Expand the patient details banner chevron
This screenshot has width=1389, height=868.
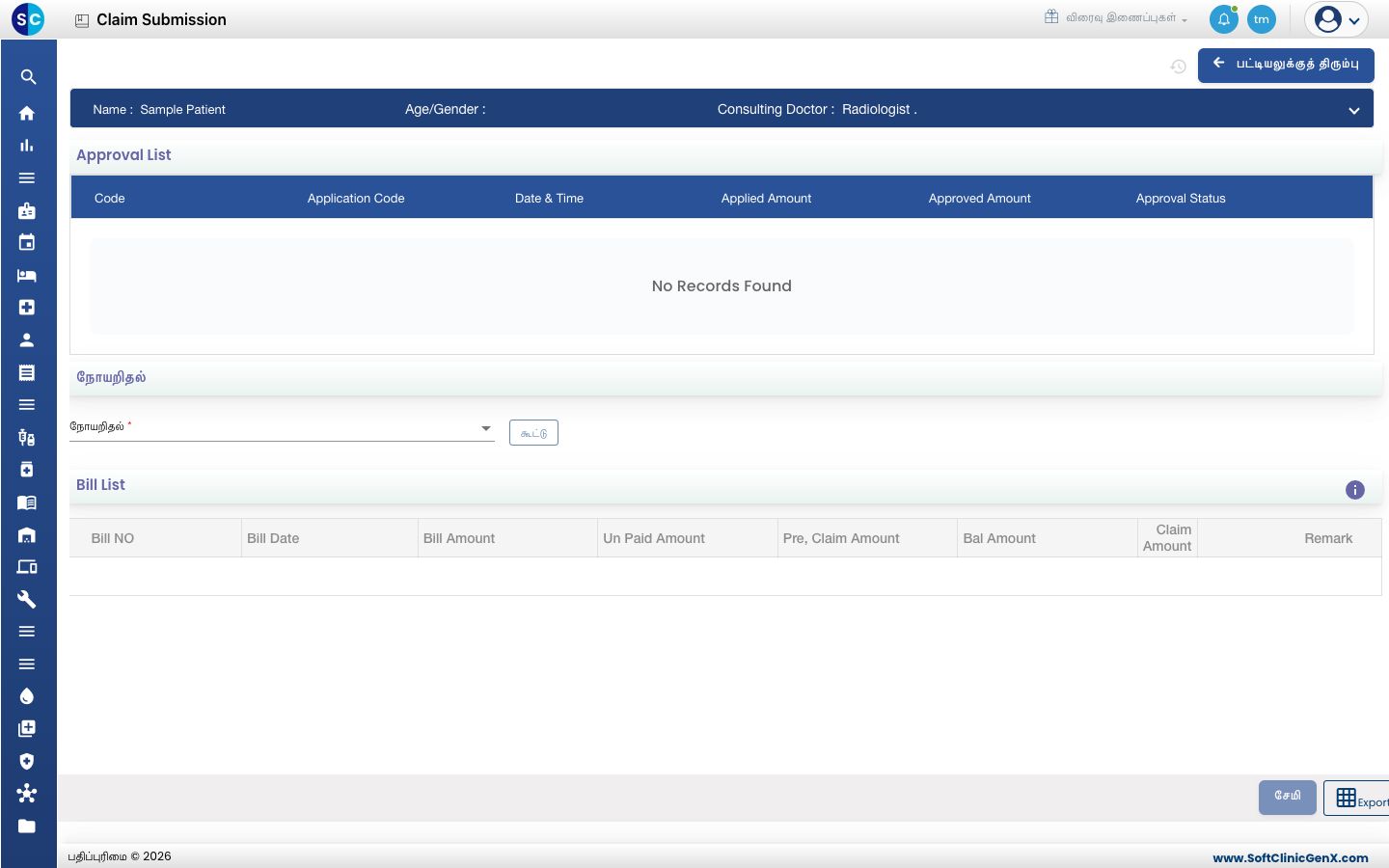[1353, 110]
